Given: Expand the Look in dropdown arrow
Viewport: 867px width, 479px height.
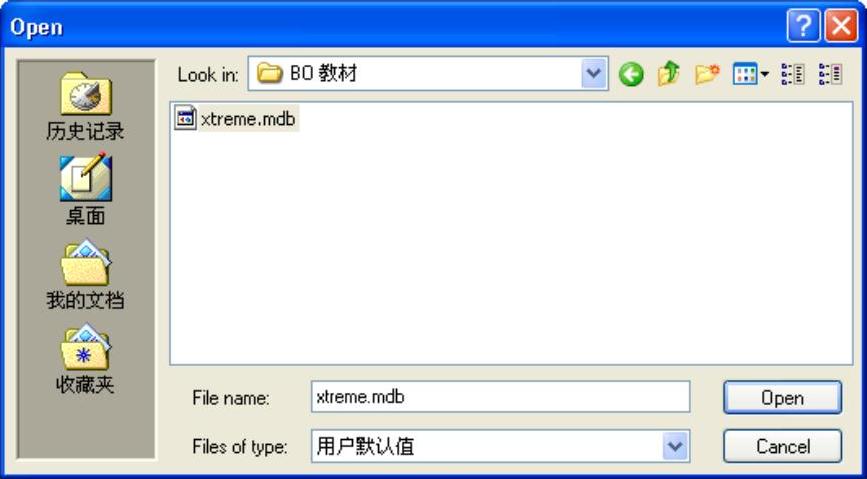Looking at the screenshot, I should tap(594, 73).
